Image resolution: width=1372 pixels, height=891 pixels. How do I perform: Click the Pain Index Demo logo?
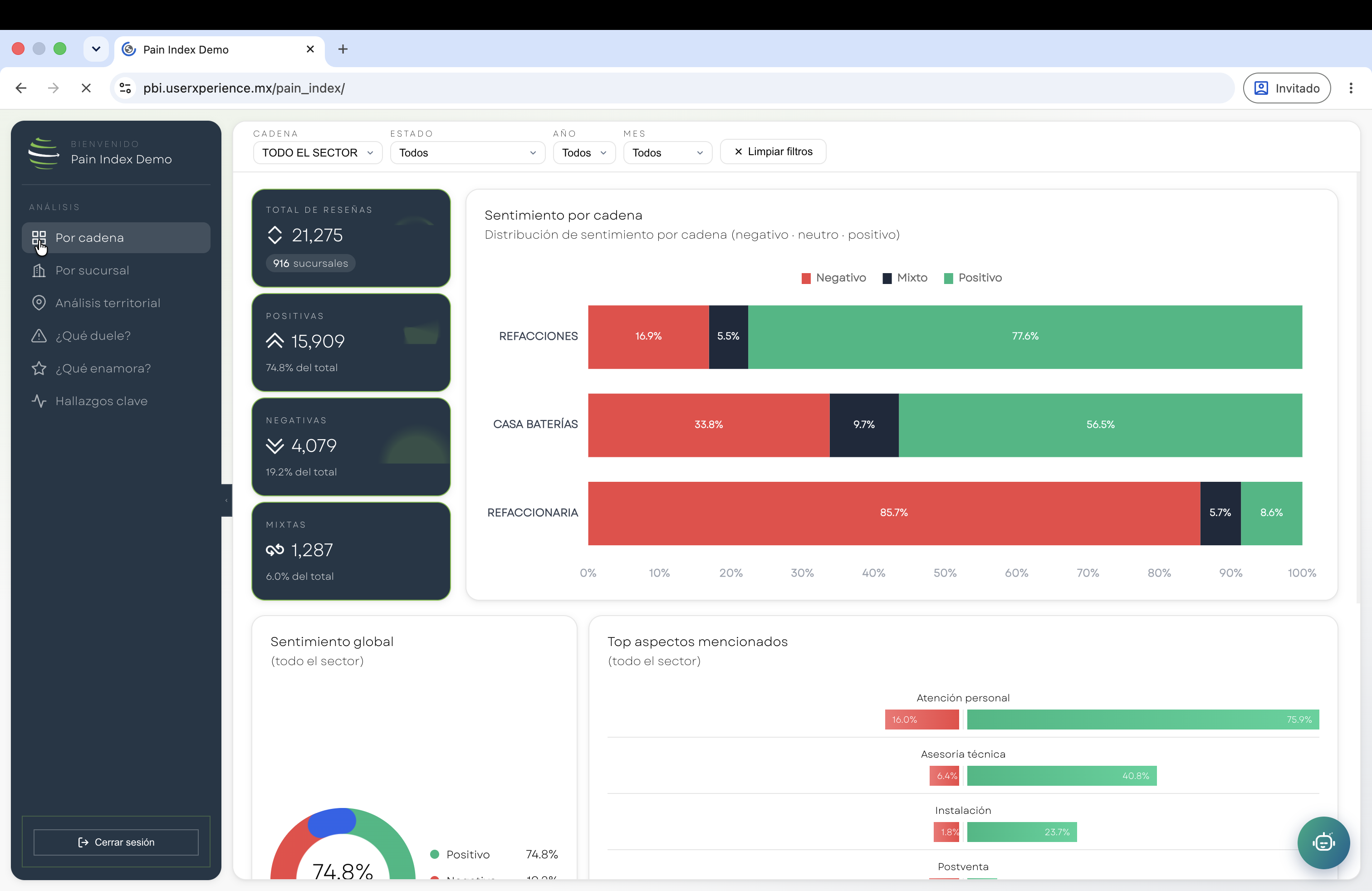pos(44,153)
